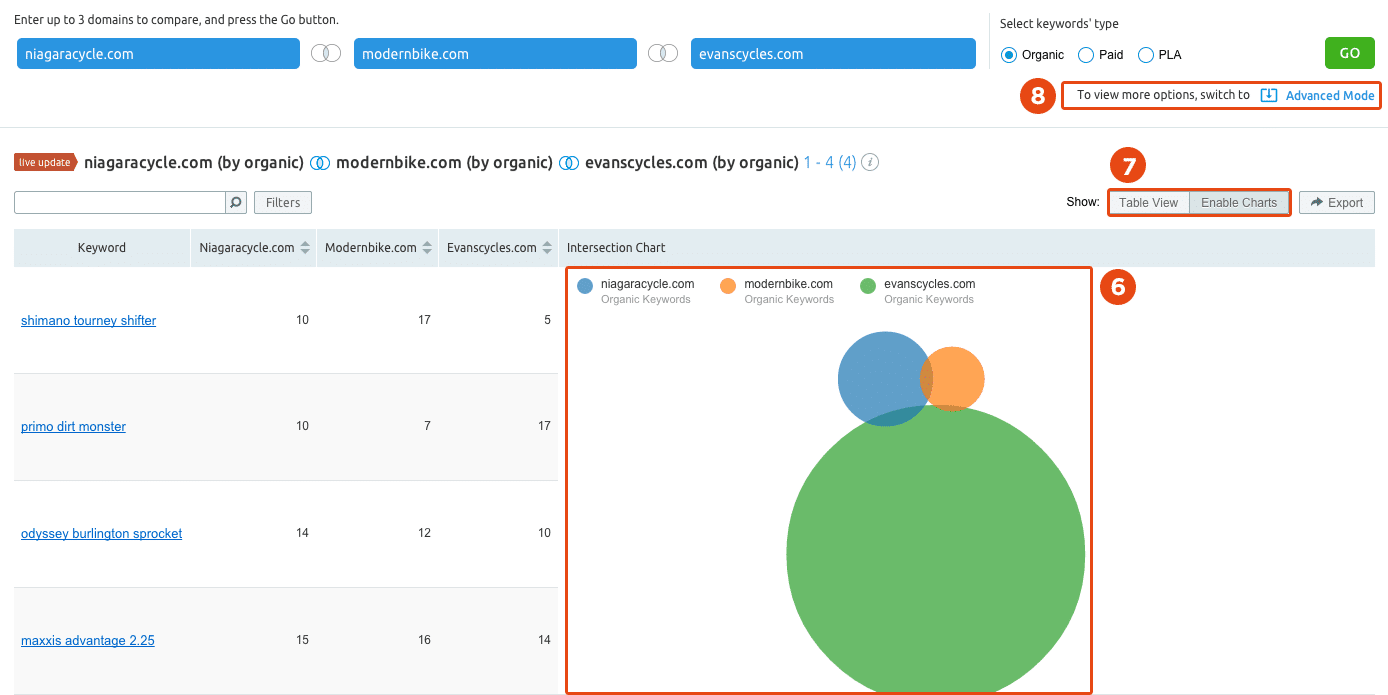Click intersection icon between modernbike.com and evanscycles.com inputs
The image size is (1388, 695).
pyautogui.click(x=663, y=54)
